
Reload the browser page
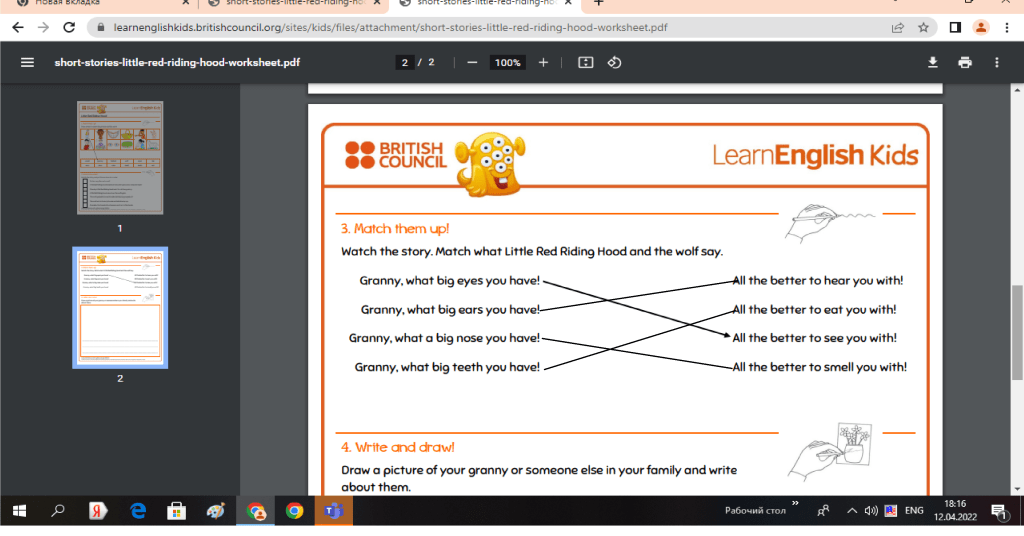coord(68,27)
